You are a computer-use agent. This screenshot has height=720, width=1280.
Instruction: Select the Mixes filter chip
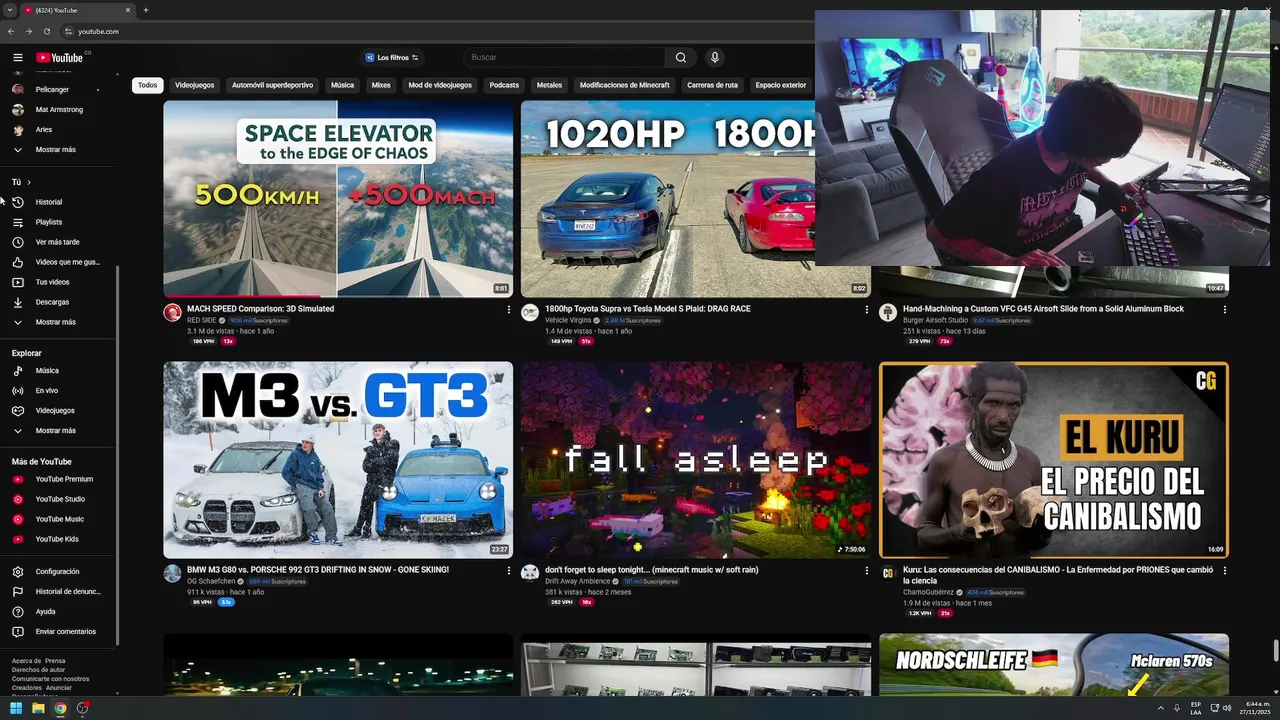pyautogui.click(x=381, y=85)
